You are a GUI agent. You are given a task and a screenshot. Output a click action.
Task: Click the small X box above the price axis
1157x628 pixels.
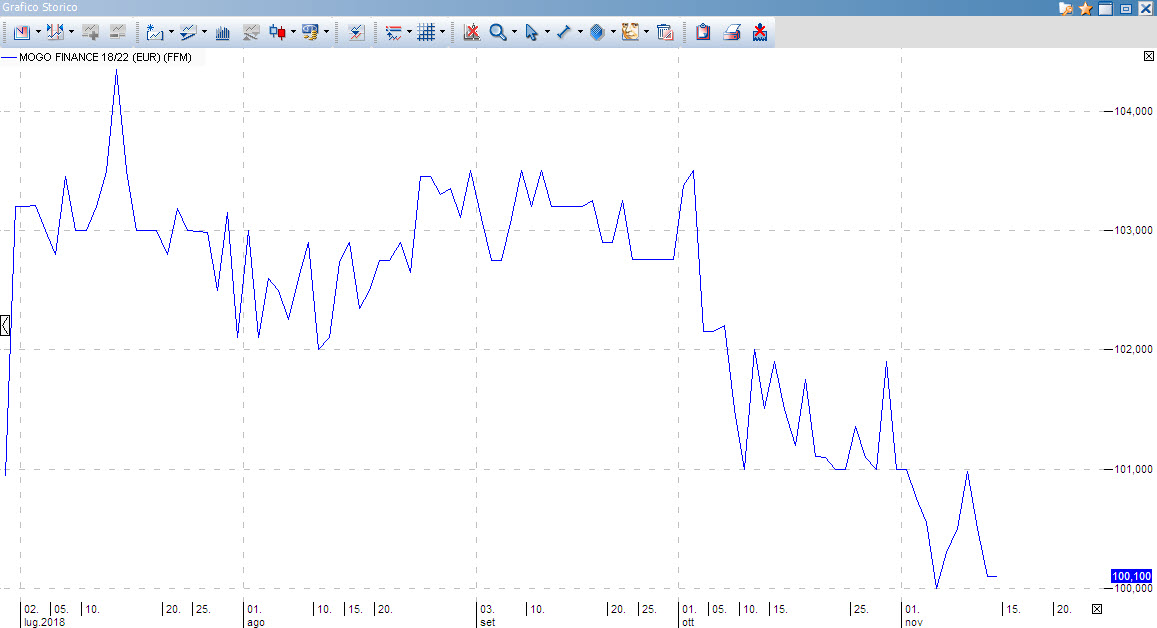click(1149, 56)
